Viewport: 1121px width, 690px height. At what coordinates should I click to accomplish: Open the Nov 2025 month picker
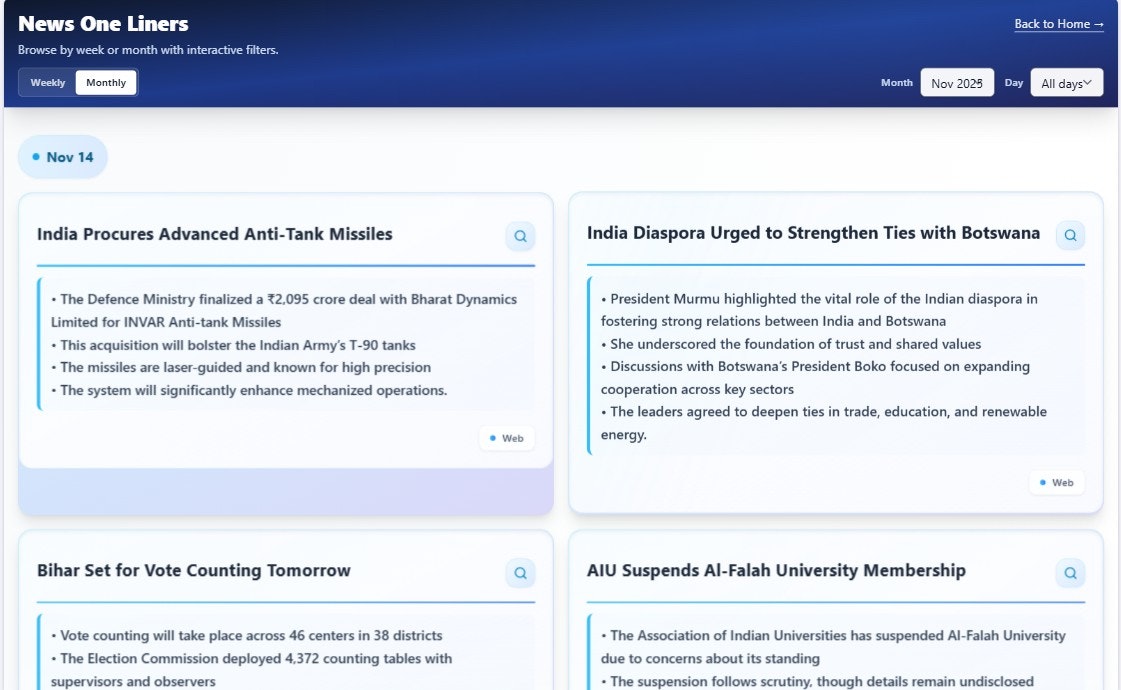click(957, 83)
